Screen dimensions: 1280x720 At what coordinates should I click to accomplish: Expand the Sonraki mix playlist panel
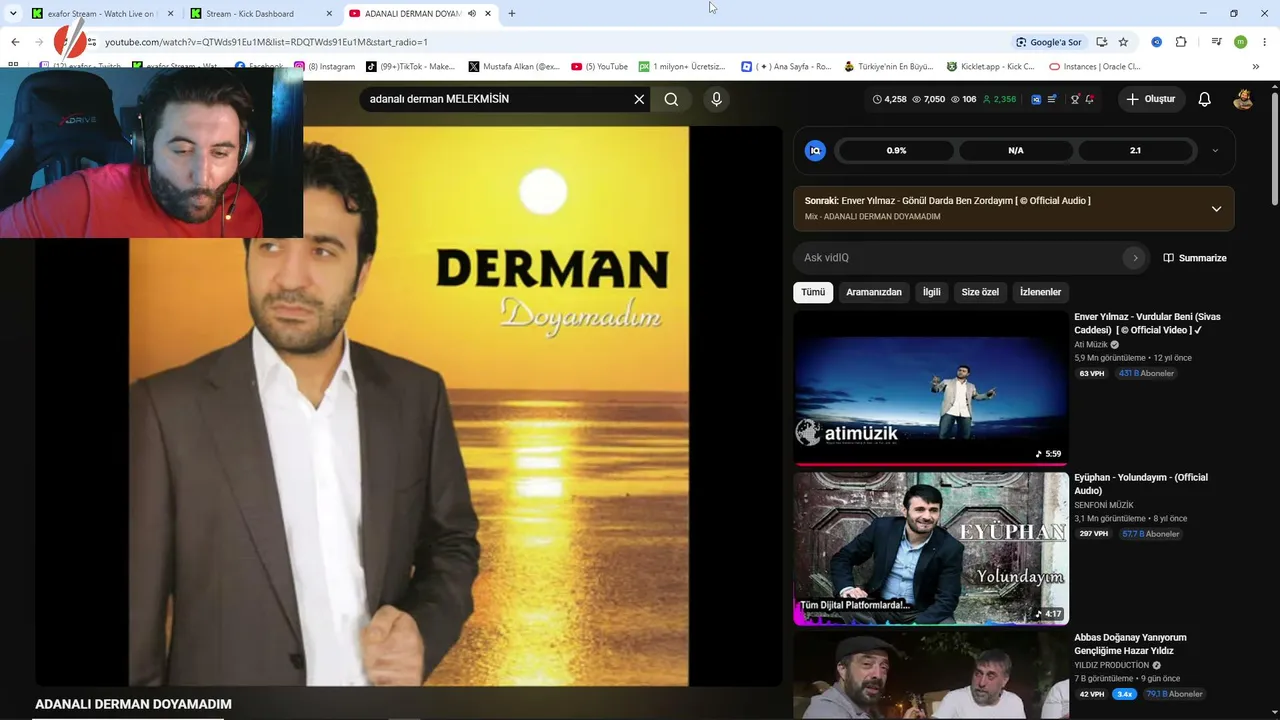click(1216, 209)
